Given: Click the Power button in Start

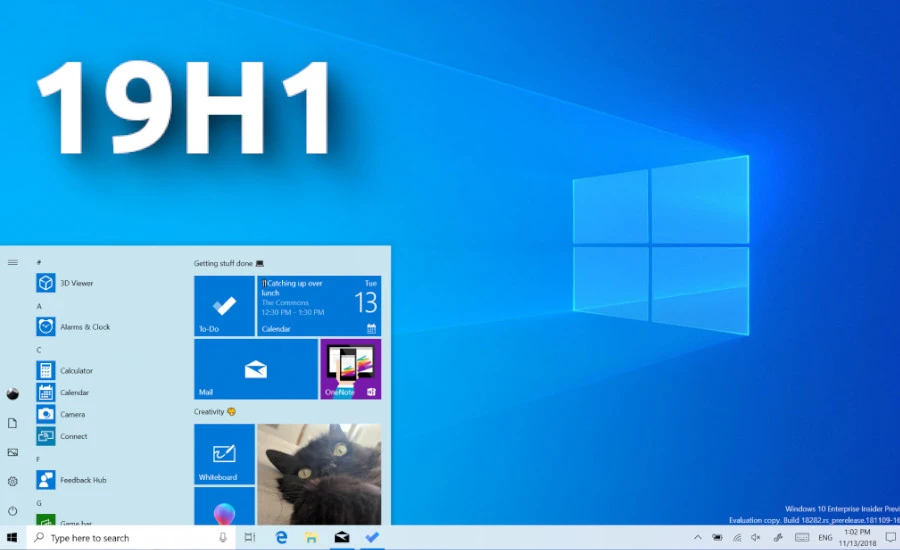Looking at the screenshot, I should (13, 510).
